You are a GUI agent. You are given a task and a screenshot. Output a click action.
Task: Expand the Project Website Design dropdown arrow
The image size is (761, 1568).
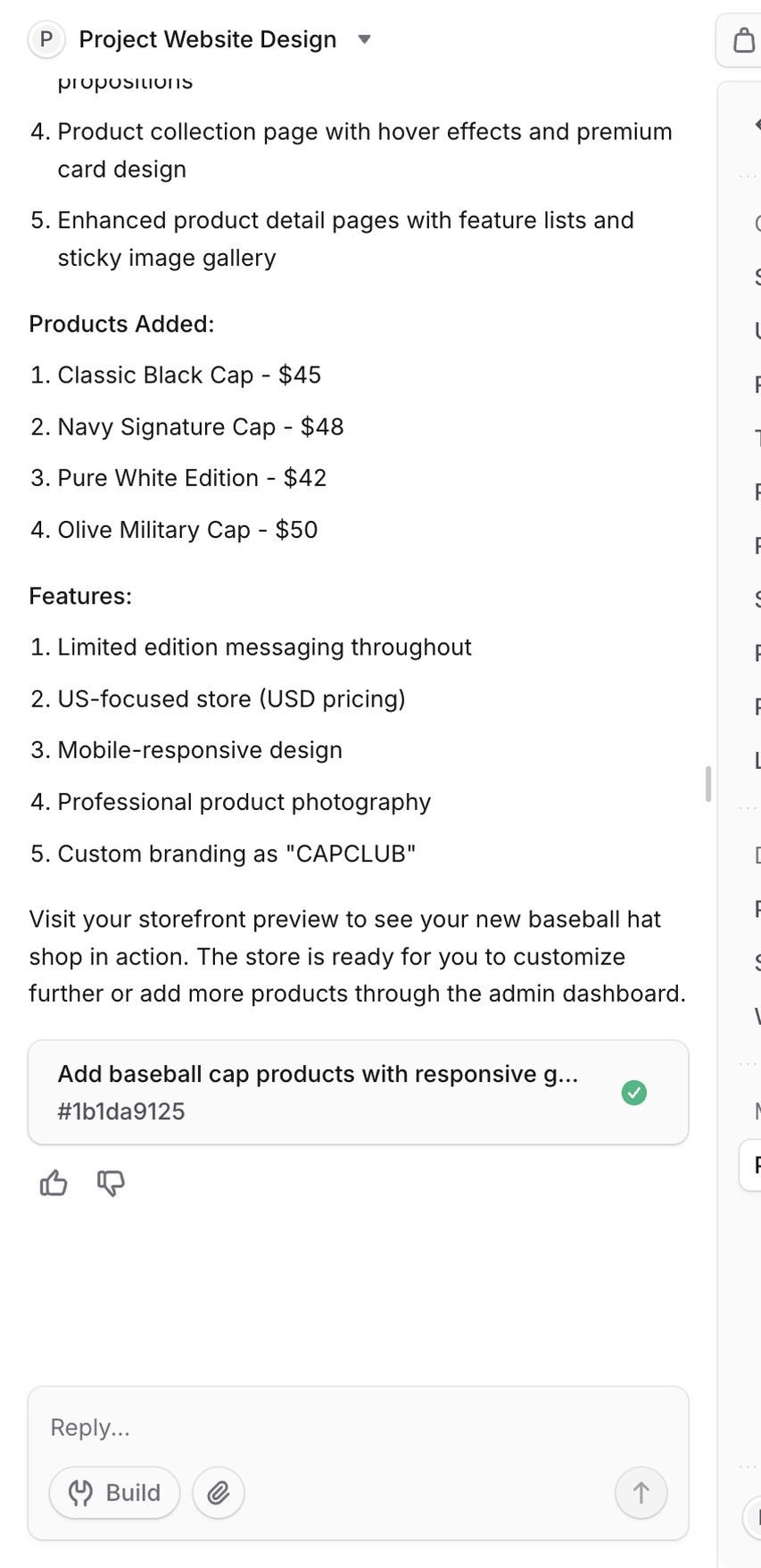(x=364, y=39)
